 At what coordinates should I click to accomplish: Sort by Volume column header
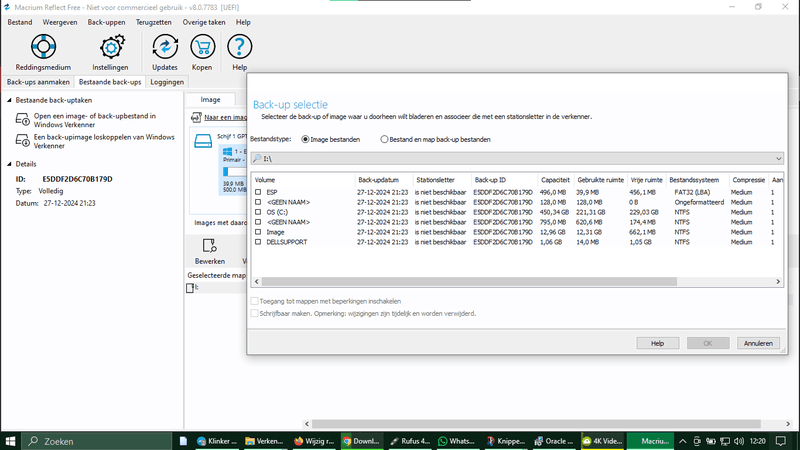[303, 180]
